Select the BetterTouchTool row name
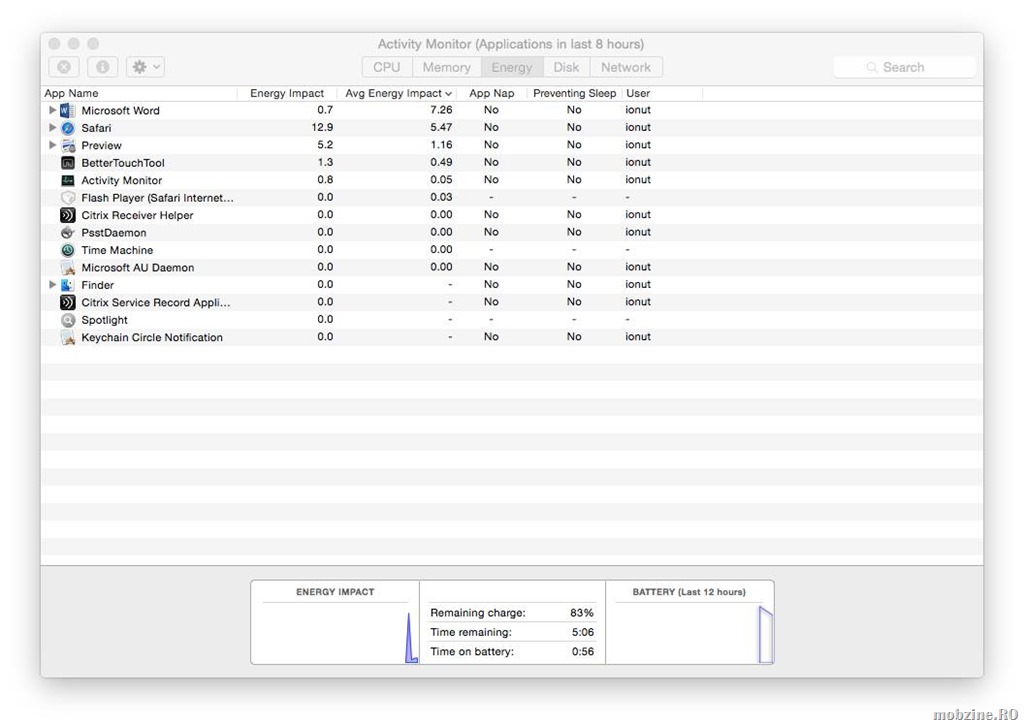1024x726 pixels. (x=123, y=163)
